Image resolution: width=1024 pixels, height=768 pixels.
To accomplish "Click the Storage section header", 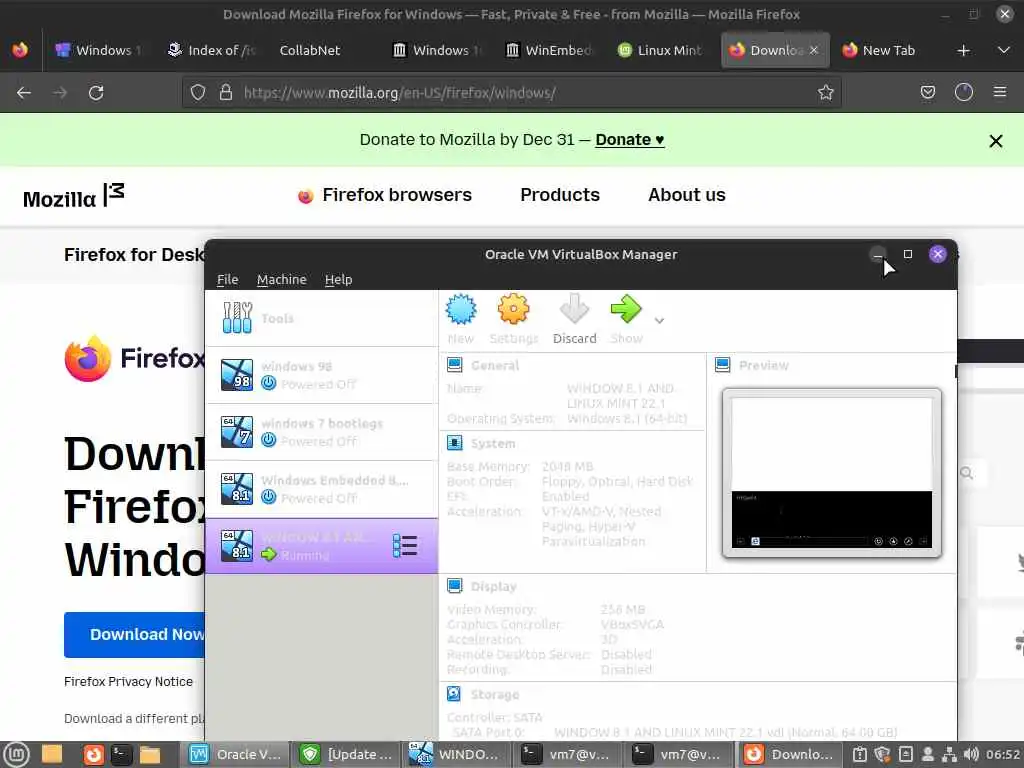I will pos(495,694).
